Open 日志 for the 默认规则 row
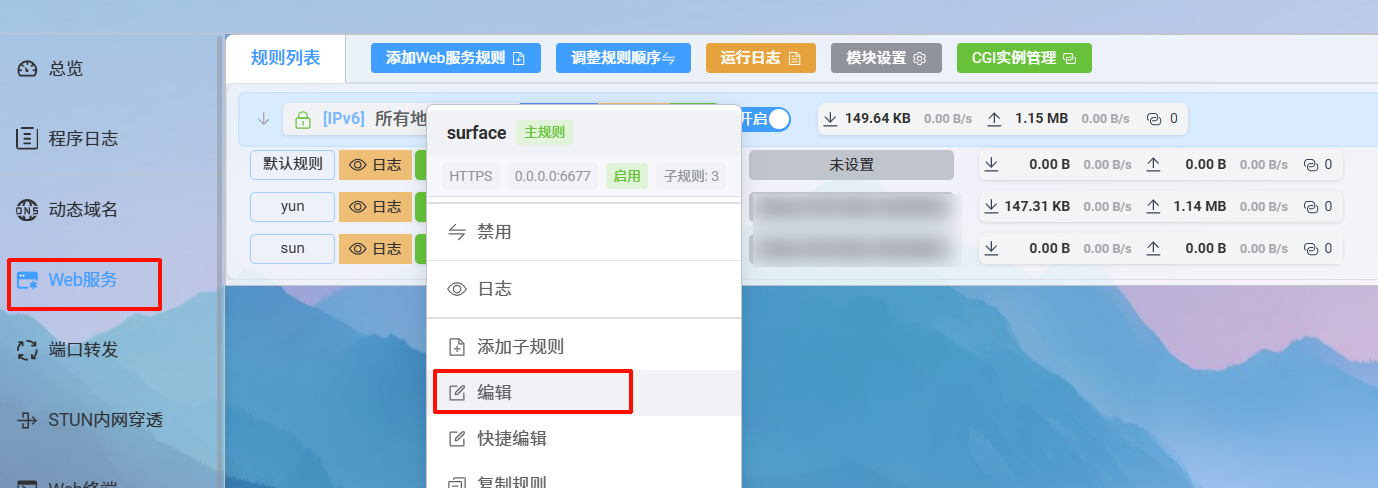Screen dimensions: 1378x488 tap(375, 165)
